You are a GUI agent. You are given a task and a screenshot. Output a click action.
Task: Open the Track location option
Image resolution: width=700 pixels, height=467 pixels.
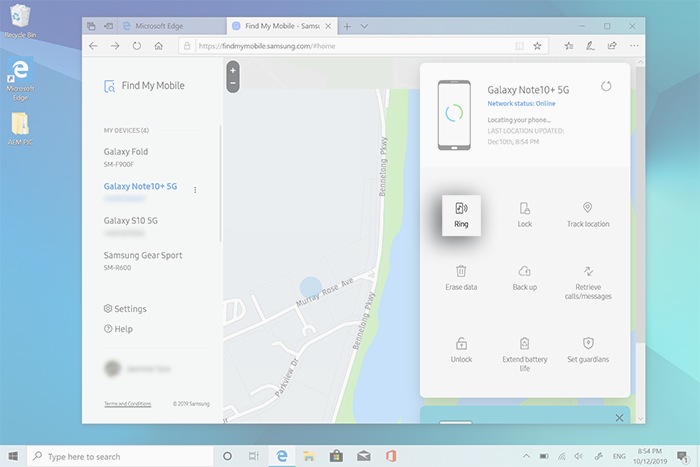pyautogui.click(x=588, y=215)
